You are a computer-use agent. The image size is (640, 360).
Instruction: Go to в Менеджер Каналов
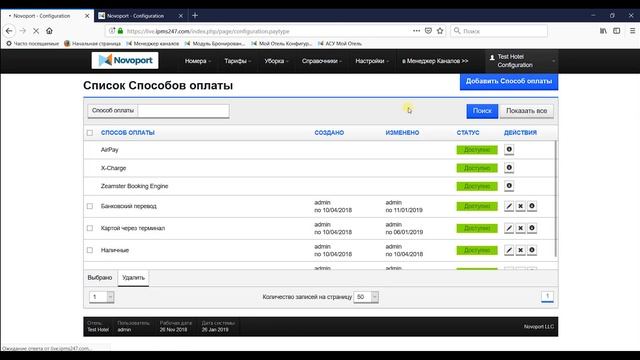point(435,61)
